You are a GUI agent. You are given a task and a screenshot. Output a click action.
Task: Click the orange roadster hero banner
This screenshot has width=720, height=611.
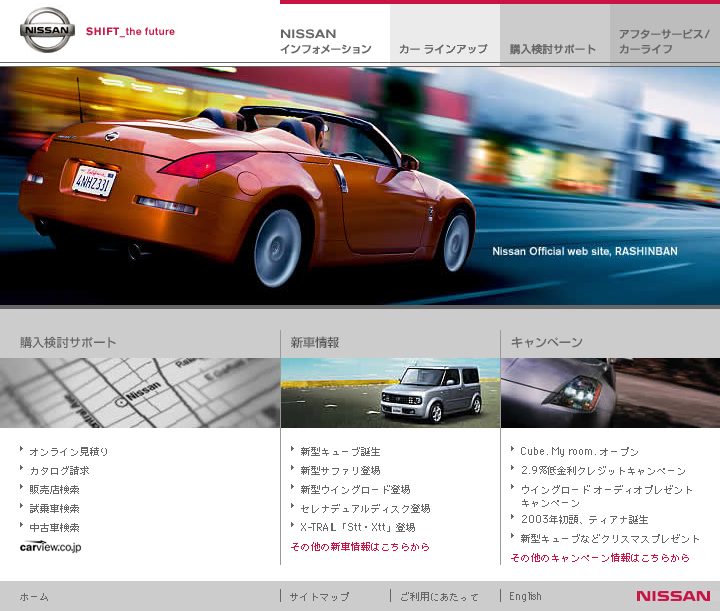click(360, 186)
